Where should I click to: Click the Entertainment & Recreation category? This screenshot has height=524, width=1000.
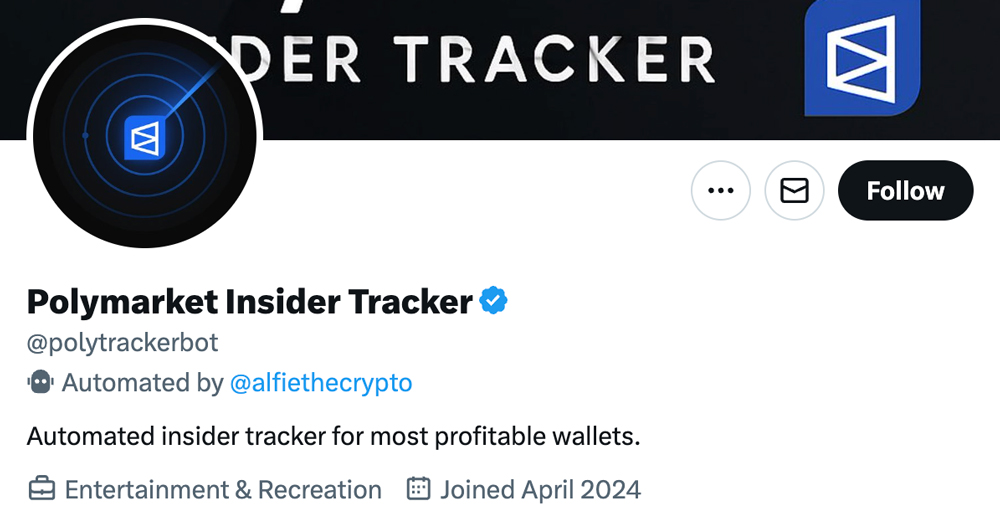(223, 490)
